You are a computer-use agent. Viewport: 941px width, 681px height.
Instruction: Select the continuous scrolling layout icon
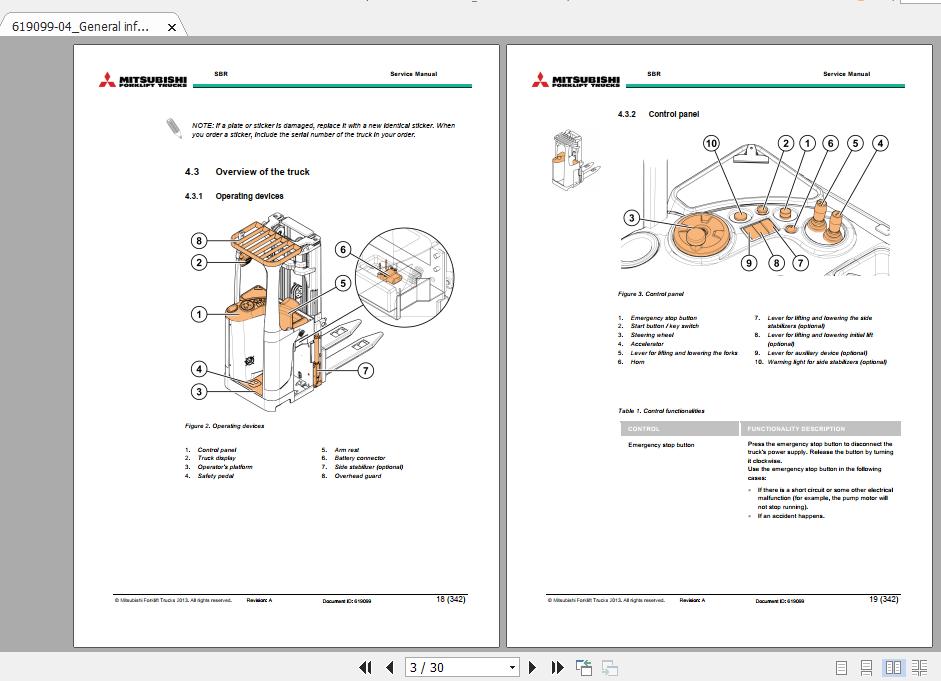tap(866, 667)
